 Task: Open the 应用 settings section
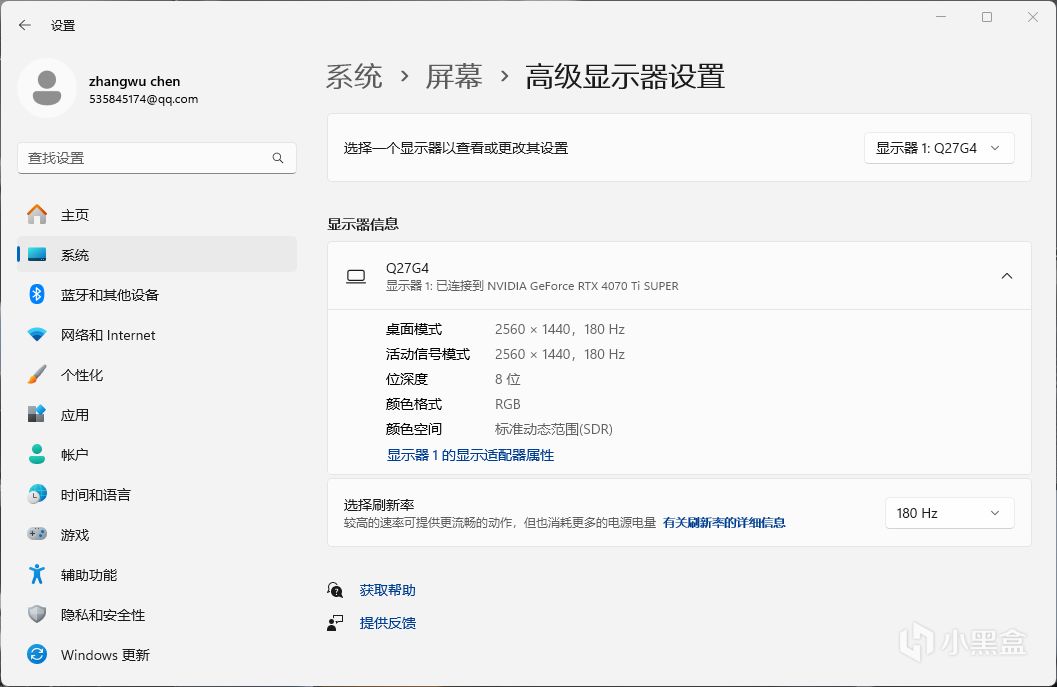click(x=74, y=414)
